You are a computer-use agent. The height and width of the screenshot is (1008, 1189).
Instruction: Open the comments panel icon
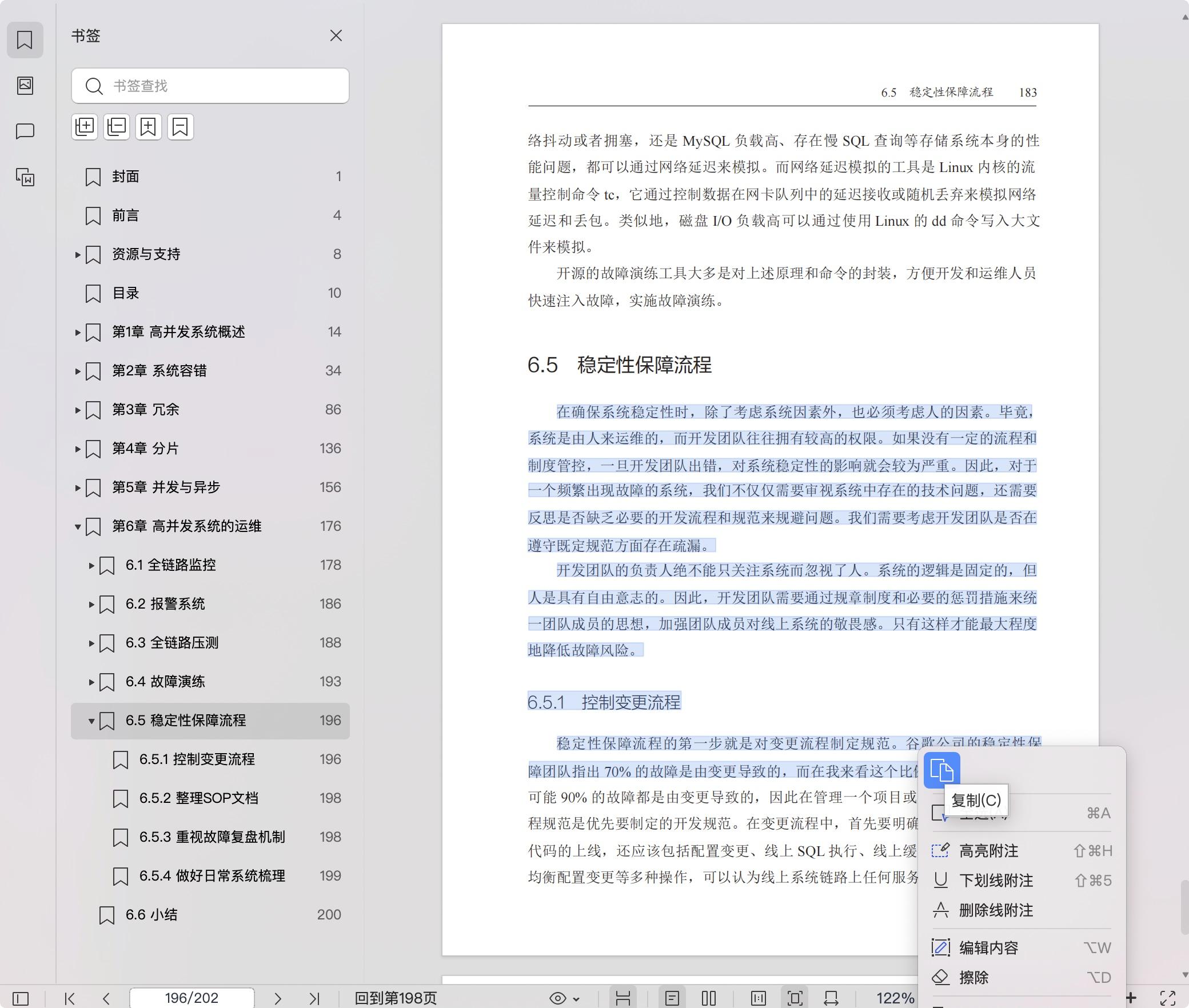[x=25, y=131]
